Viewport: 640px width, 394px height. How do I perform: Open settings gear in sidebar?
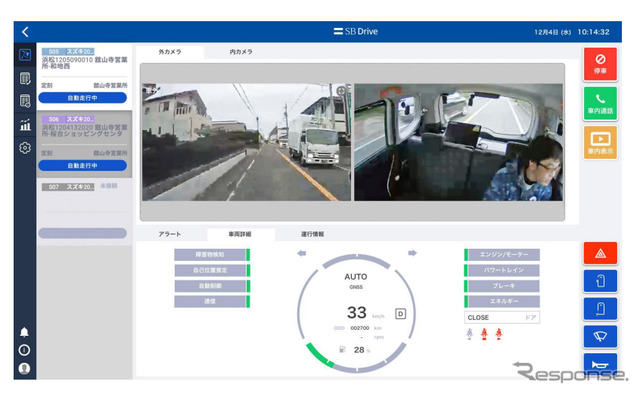click(x=25, y=148)
